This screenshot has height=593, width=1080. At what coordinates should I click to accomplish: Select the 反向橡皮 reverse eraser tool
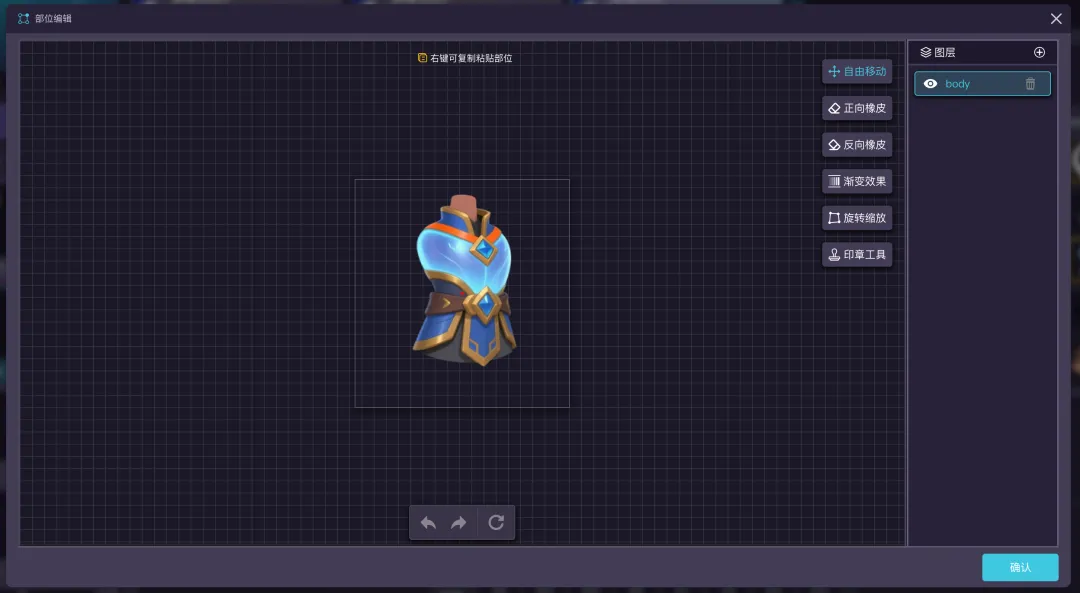(x=857, y=145)
